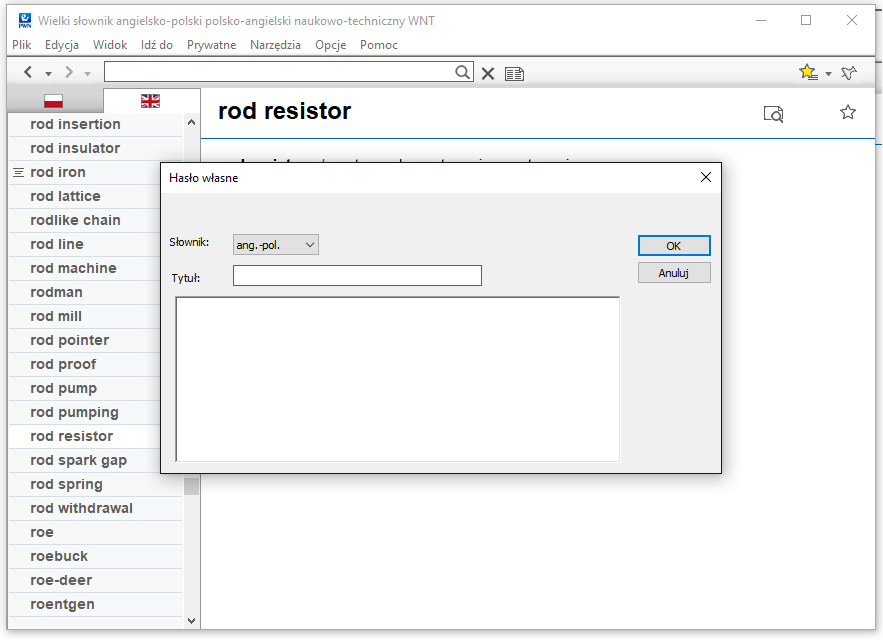Close the Hasło własne dialog
The width and height of the screenshot is (883, 640).
(706, 177)
